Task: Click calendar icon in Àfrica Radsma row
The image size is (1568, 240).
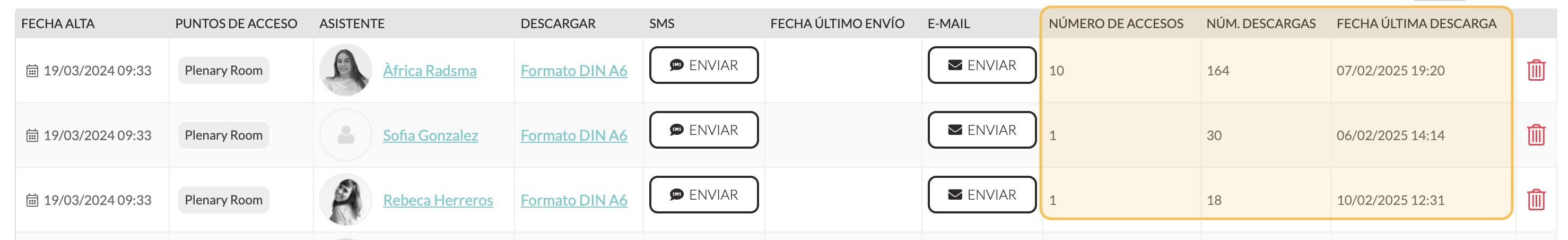Action: pos(32,71)
